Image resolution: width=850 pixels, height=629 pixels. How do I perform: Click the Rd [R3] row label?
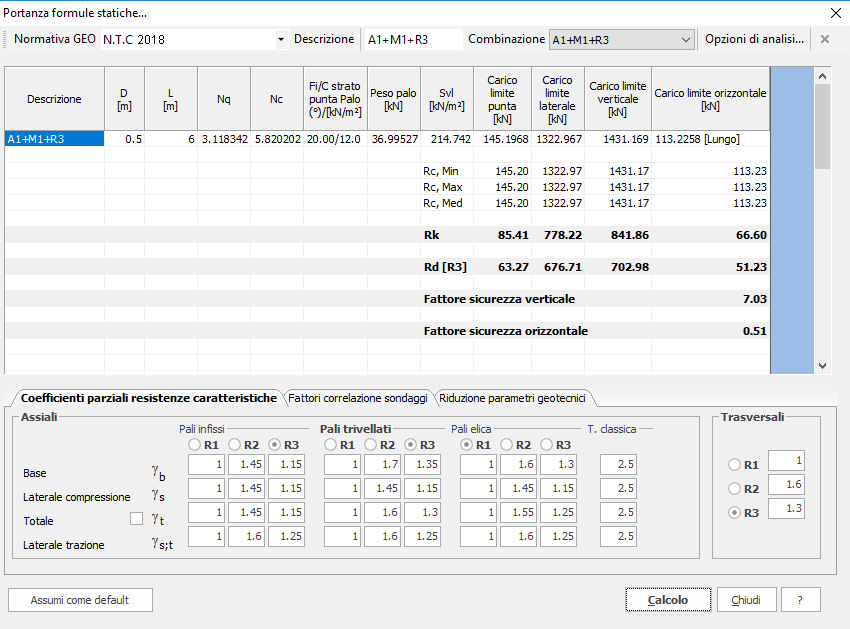pos(445,267)
